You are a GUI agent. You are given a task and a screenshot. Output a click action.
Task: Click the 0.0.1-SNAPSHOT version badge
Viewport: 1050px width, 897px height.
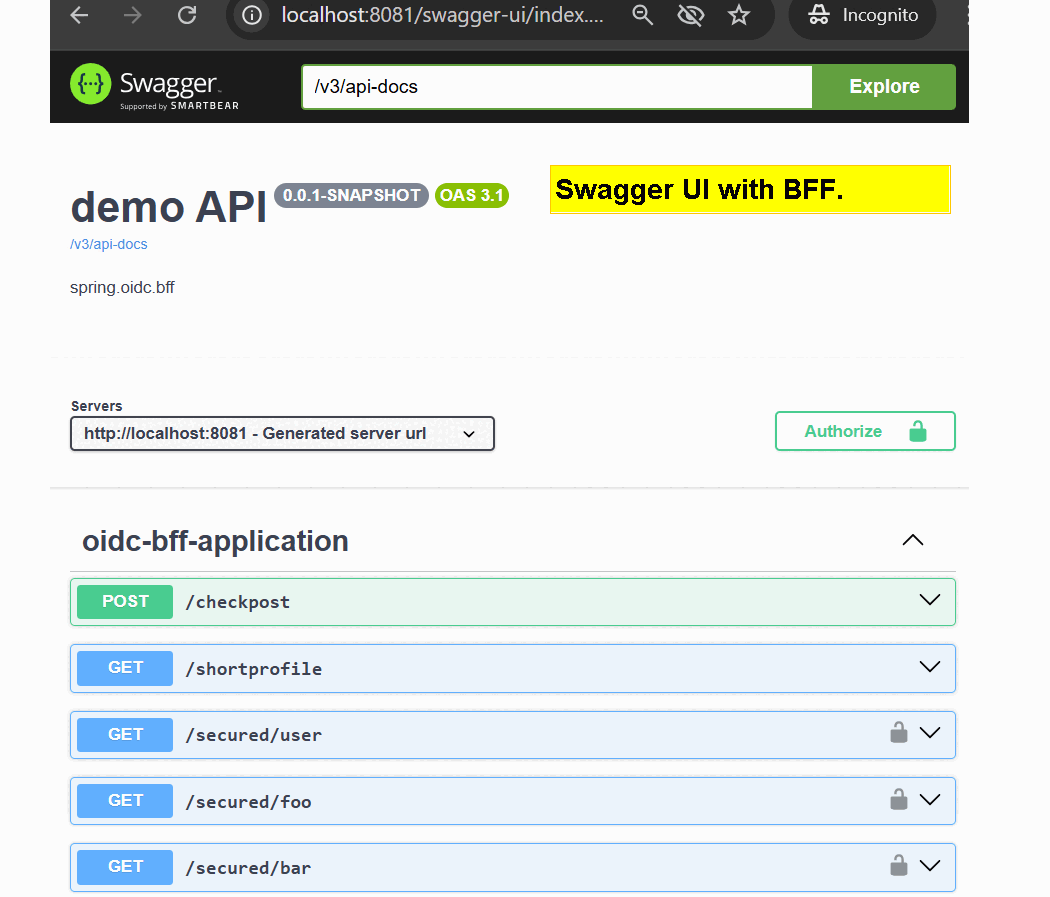point(351,195)
